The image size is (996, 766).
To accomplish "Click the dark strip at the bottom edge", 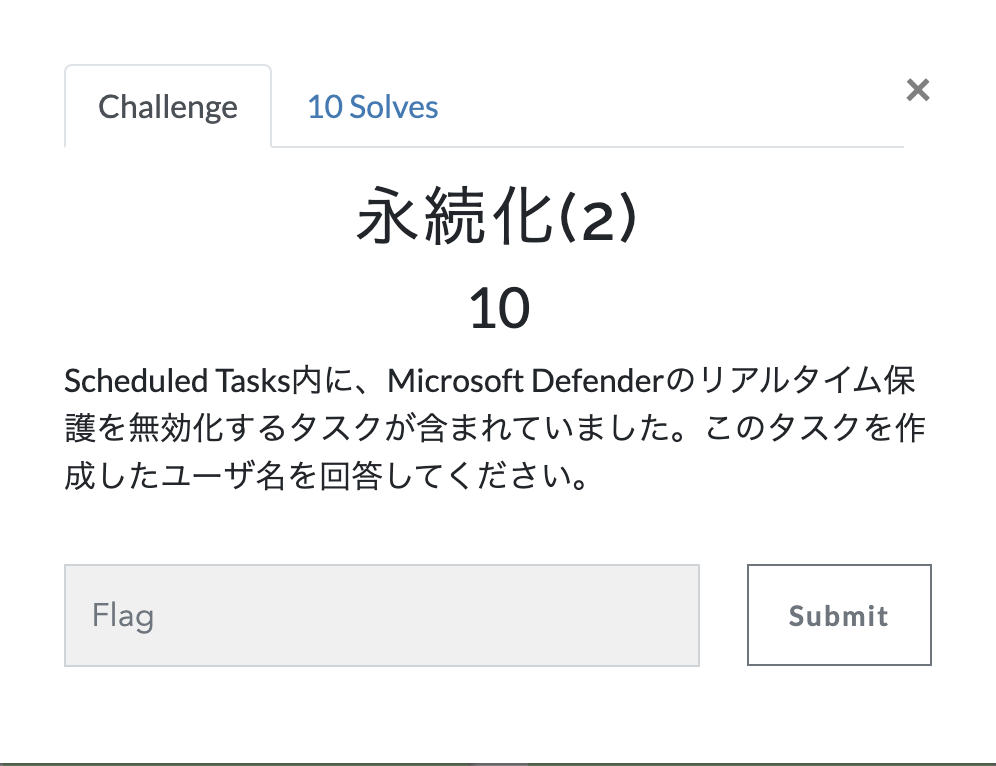I will [x=498, y=764].
